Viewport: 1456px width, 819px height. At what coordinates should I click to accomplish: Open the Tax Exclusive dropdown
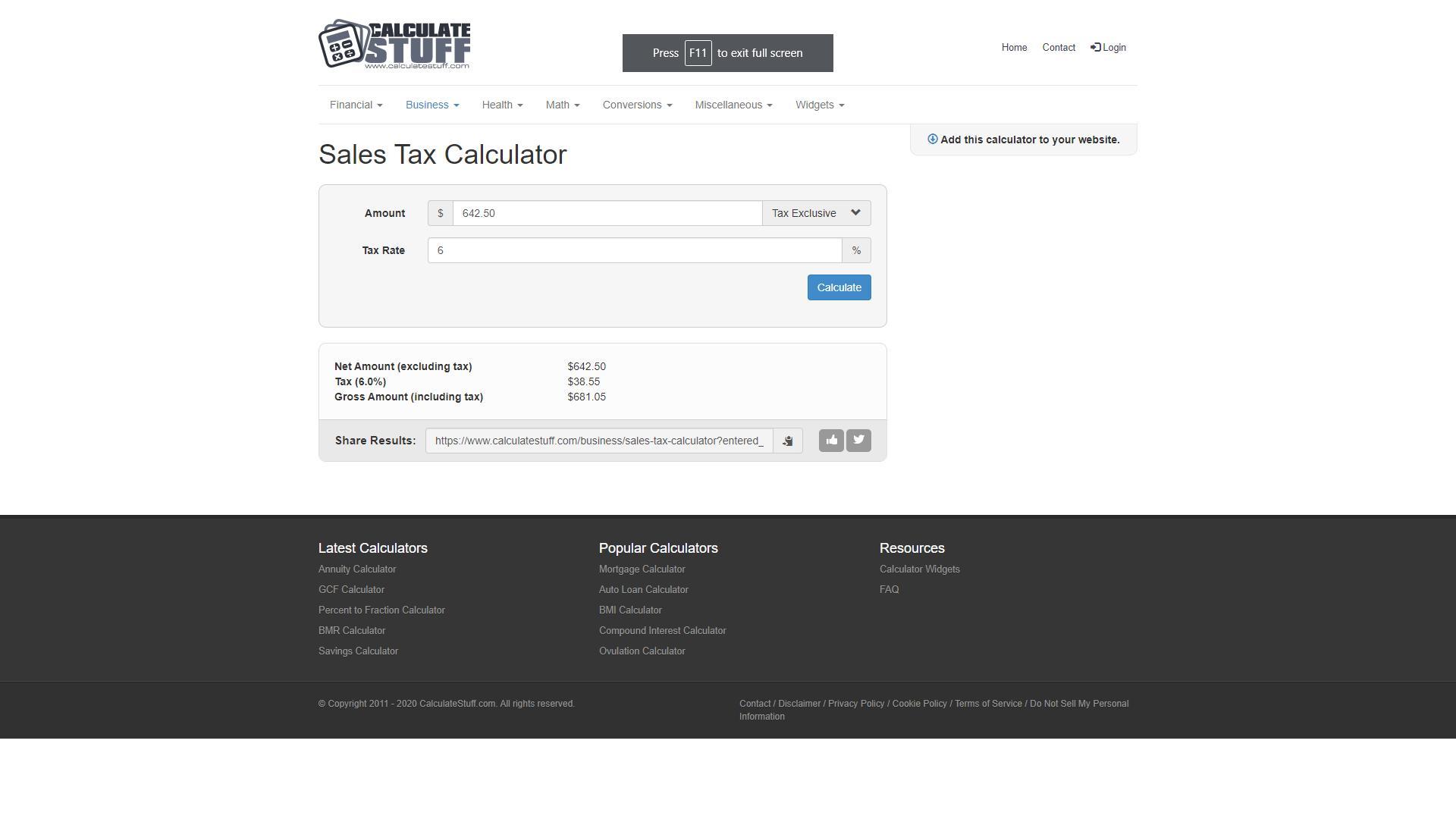816,213
